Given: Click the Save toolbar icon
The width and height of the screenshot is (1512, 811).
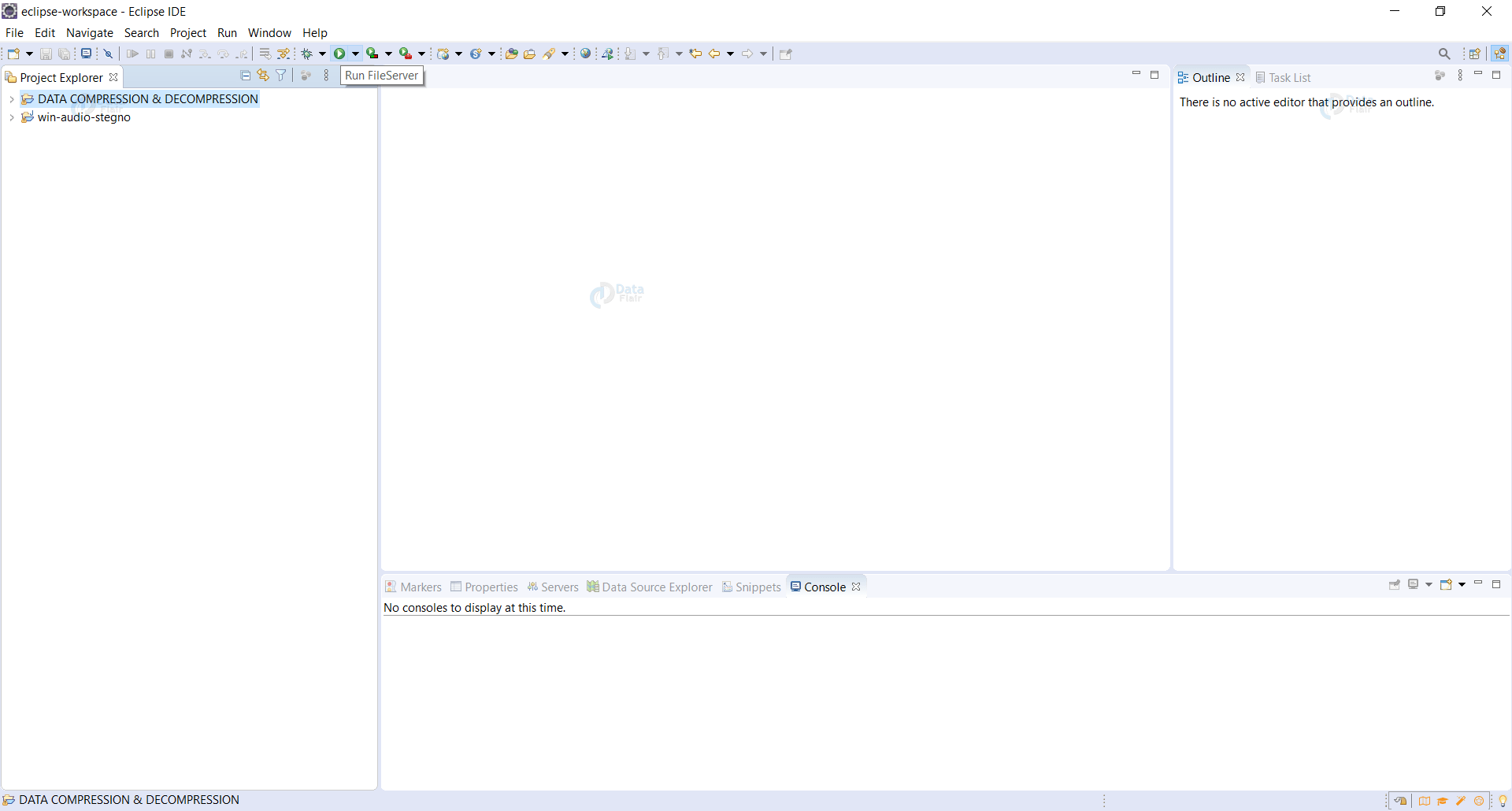Looking at the screenshot, I should pos(46,54).
